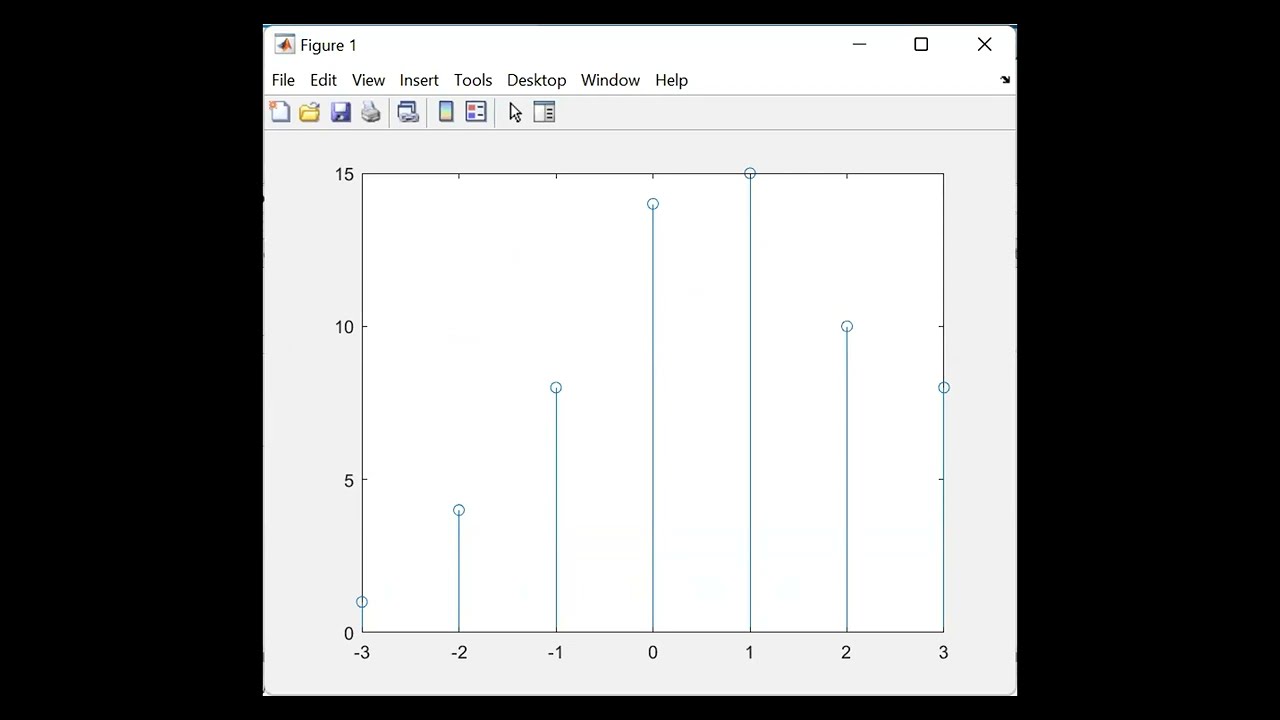Click the x-axis tick label -1
Viewport: 1280px width, 720px height.
(x=555, y=653)
